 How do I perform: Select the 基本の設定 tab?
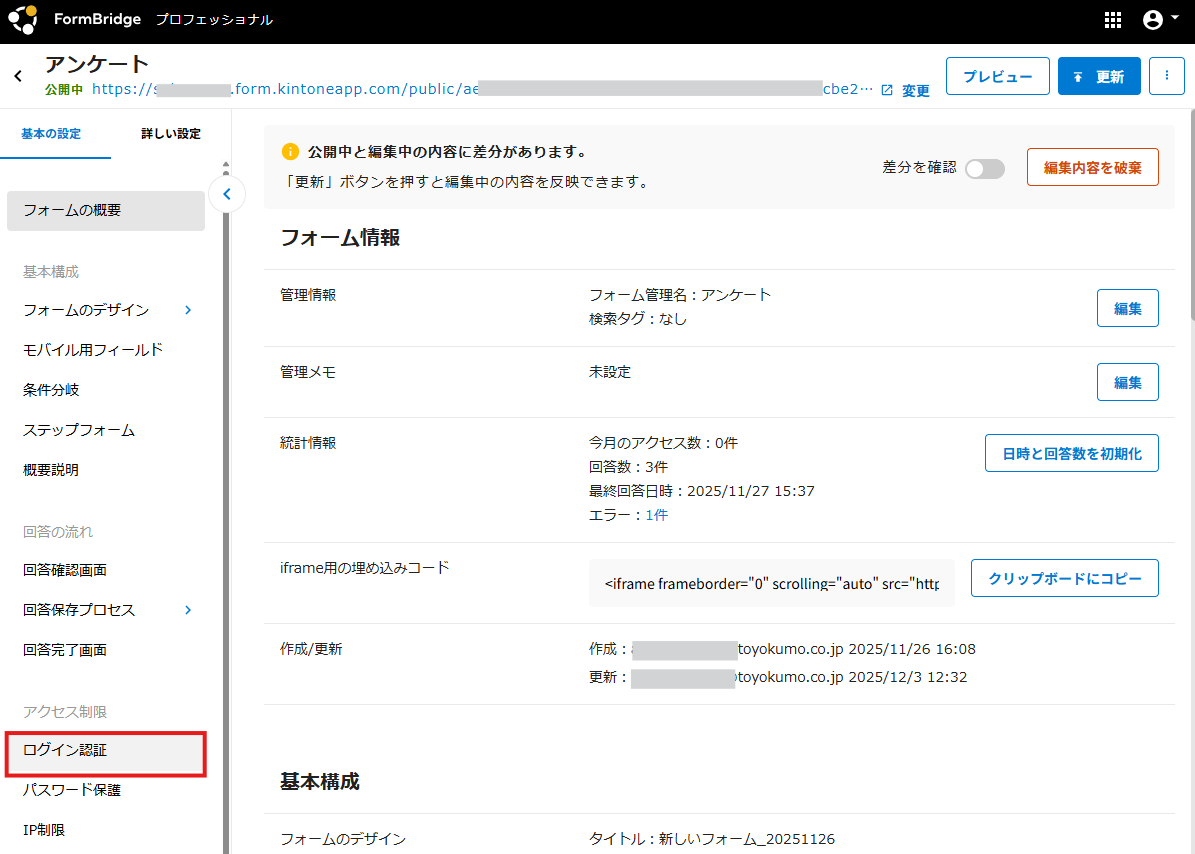[x=51, y=134]
